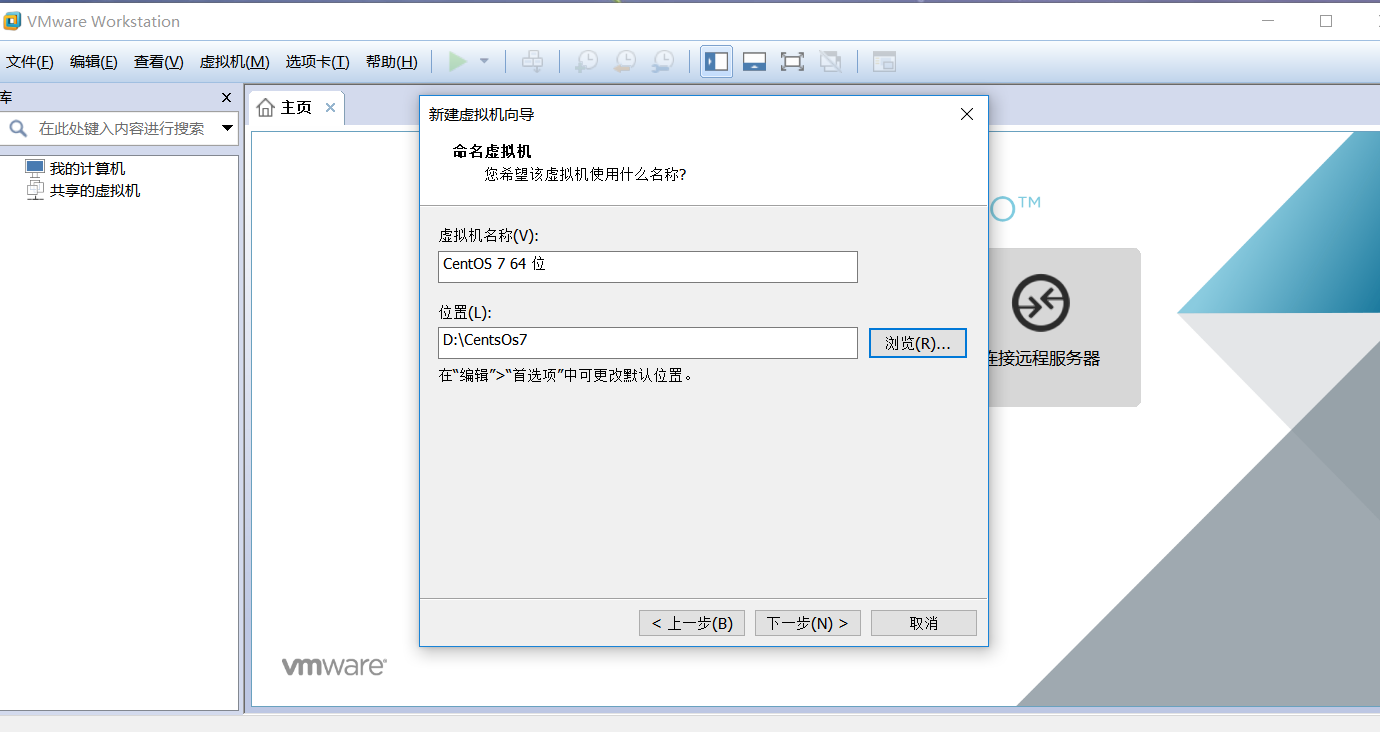Open the 文件(F) menu
This screenshot has width=1380, height=732.
(x=30, y=62)
